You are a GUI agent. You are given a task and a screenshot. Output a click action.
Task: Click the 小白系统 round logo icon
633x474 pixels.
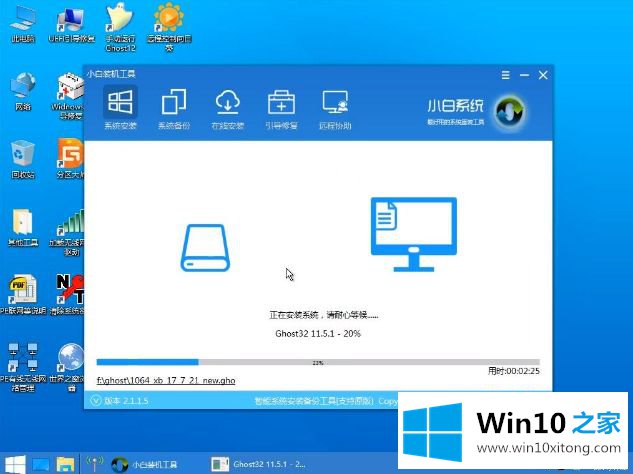point(509,111)
